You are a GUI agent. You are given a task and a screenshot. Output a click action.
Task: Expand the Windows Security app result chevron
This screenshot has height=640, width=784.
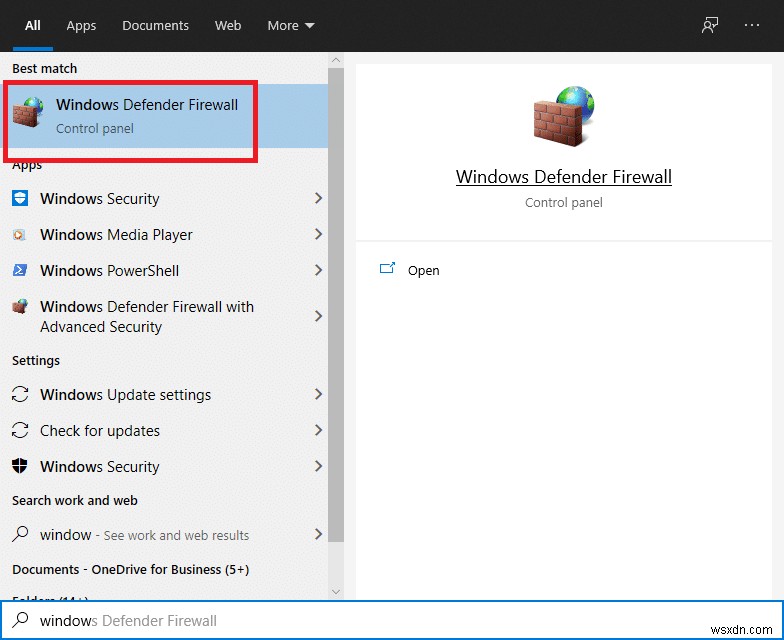coord(318,198)
